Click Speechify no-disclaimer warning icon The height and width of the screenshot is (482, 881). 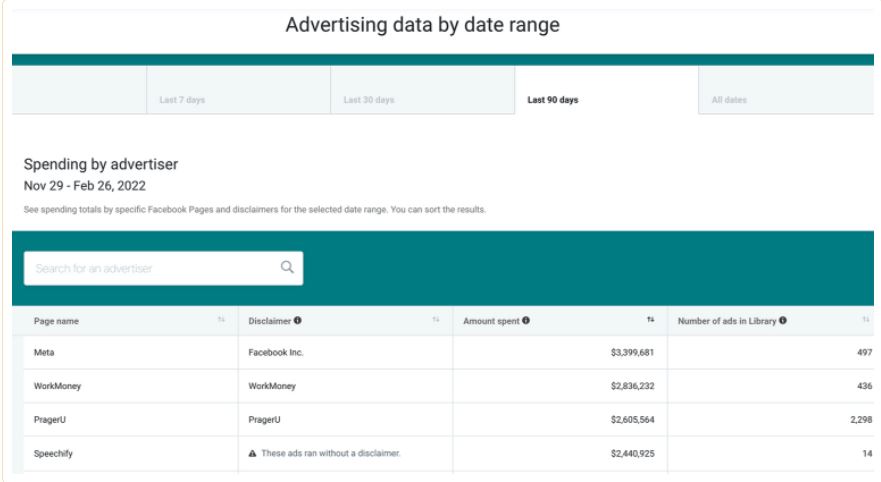click(x=252, y=453)
